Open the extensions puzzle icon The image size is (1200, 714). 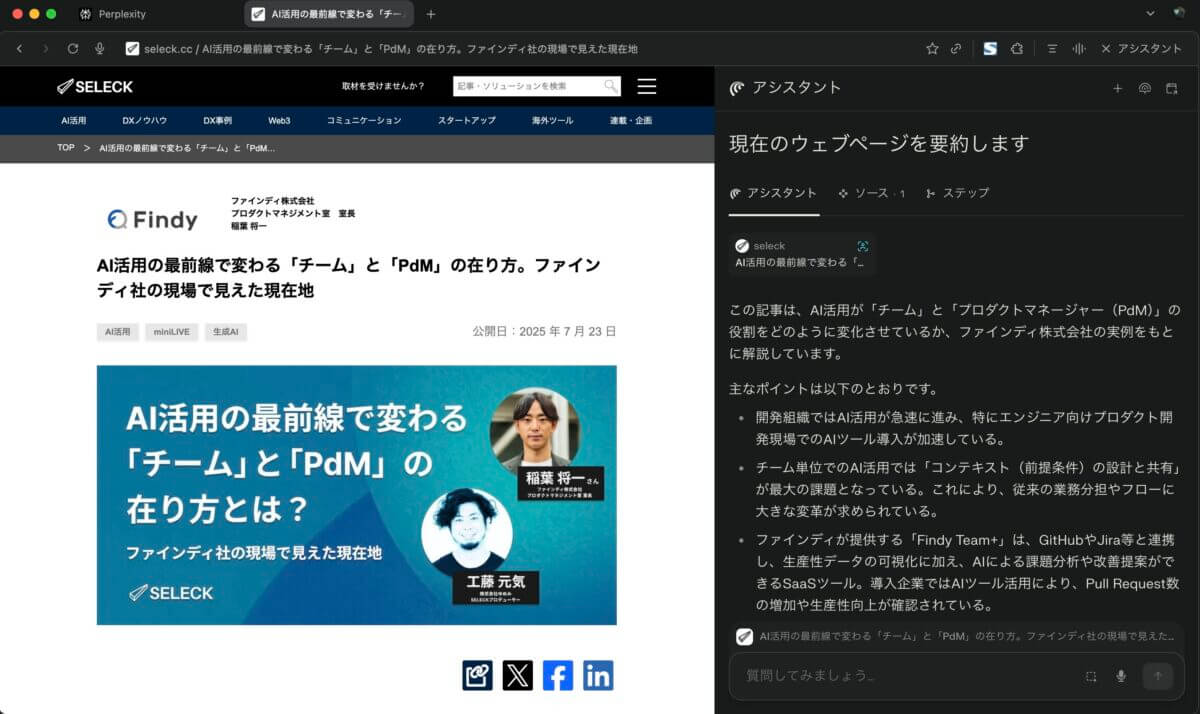(1017, 48)
